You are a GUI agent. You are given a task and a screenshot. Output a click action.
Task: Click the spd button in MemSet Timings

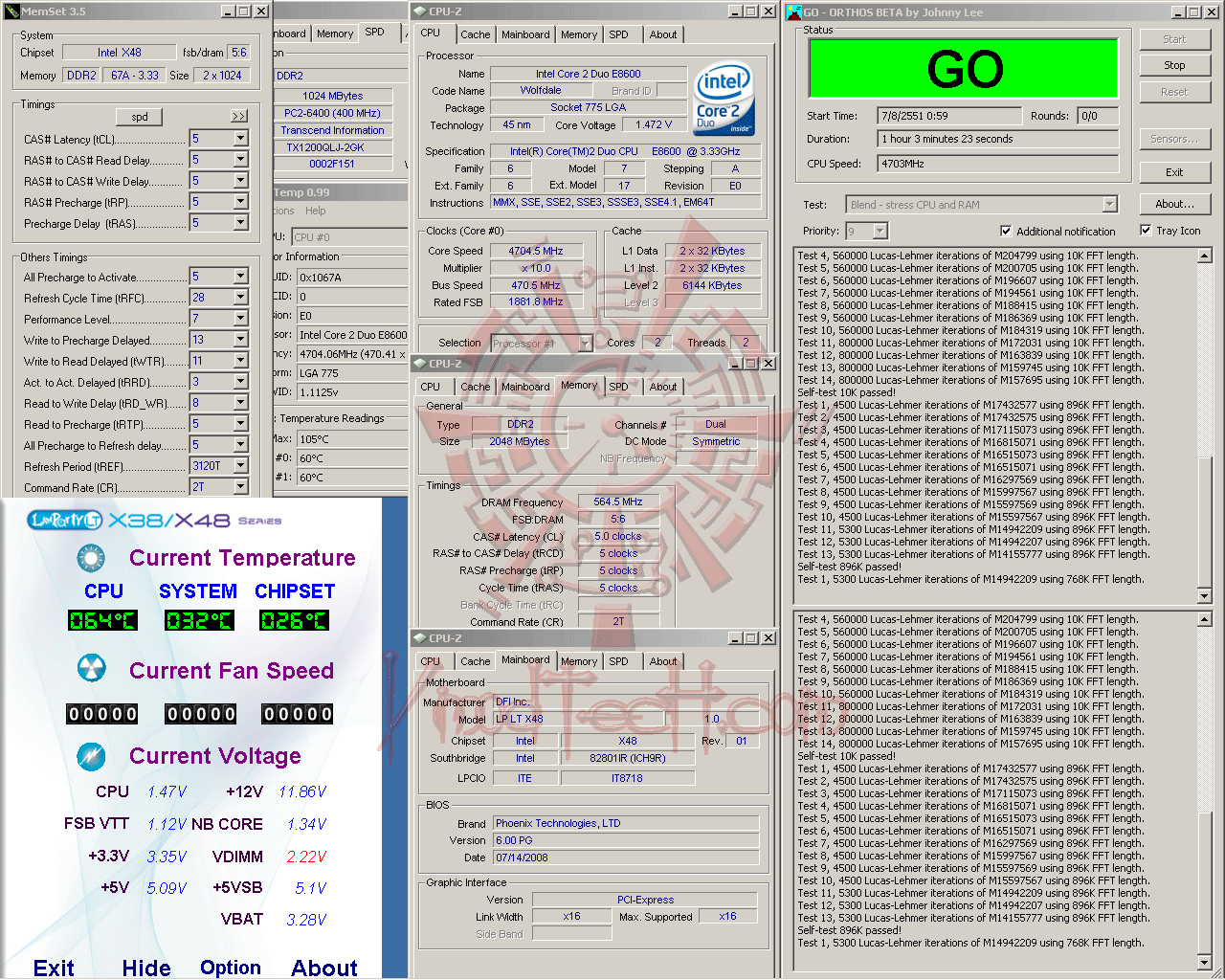tap(140, 117)
